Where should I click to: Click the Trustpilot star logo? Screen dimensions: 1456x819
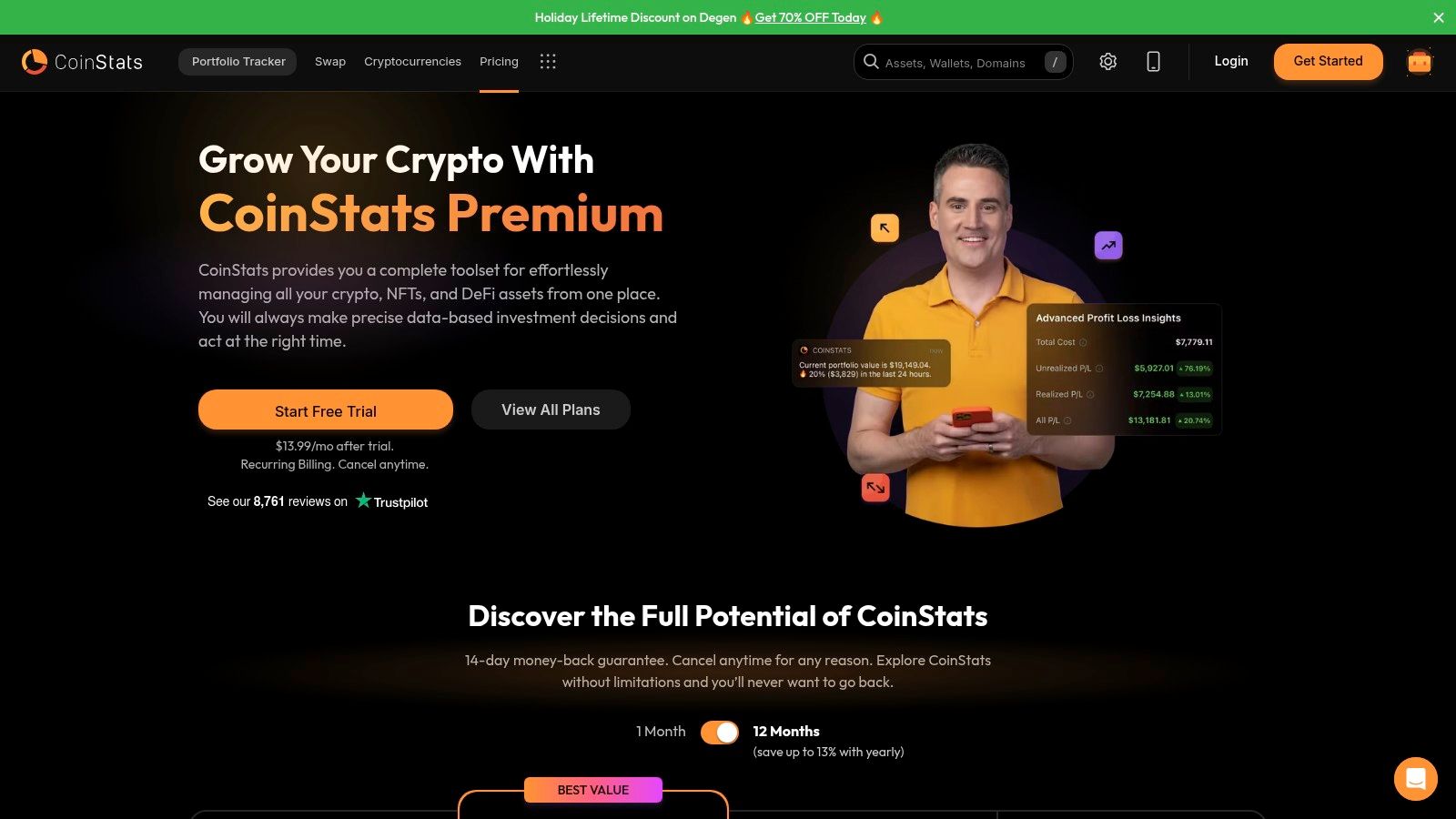click(391, 501)
